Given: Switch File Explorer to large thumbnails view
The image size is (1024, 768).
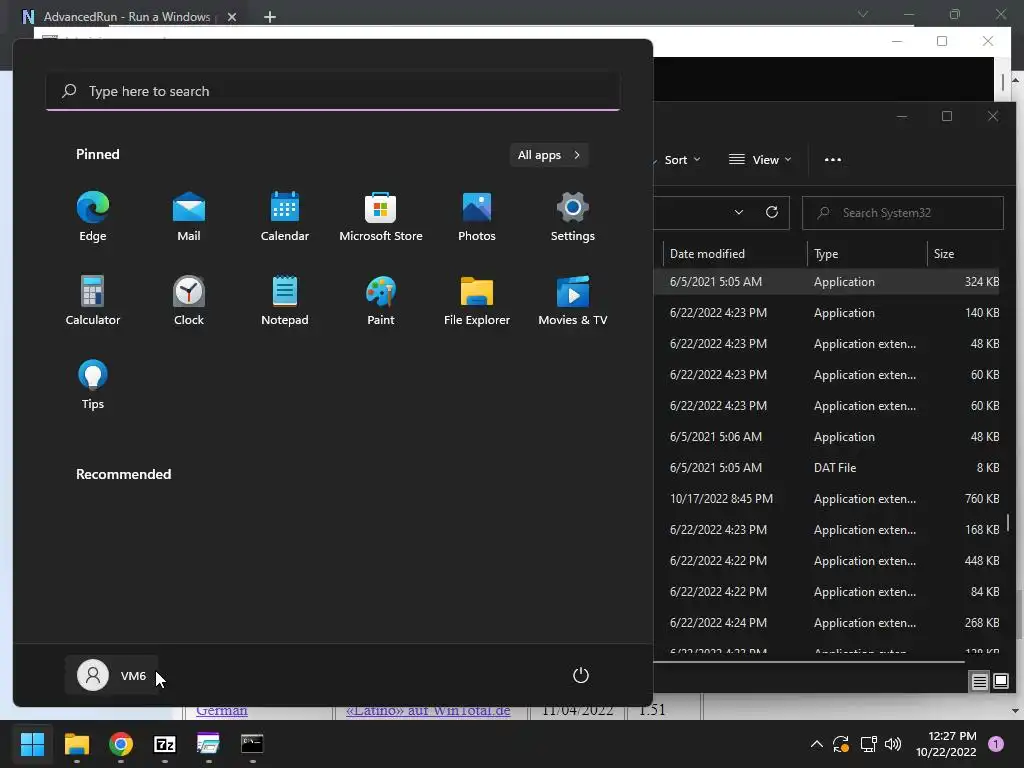Looking at the screenshot, I should pos(1001,682).
